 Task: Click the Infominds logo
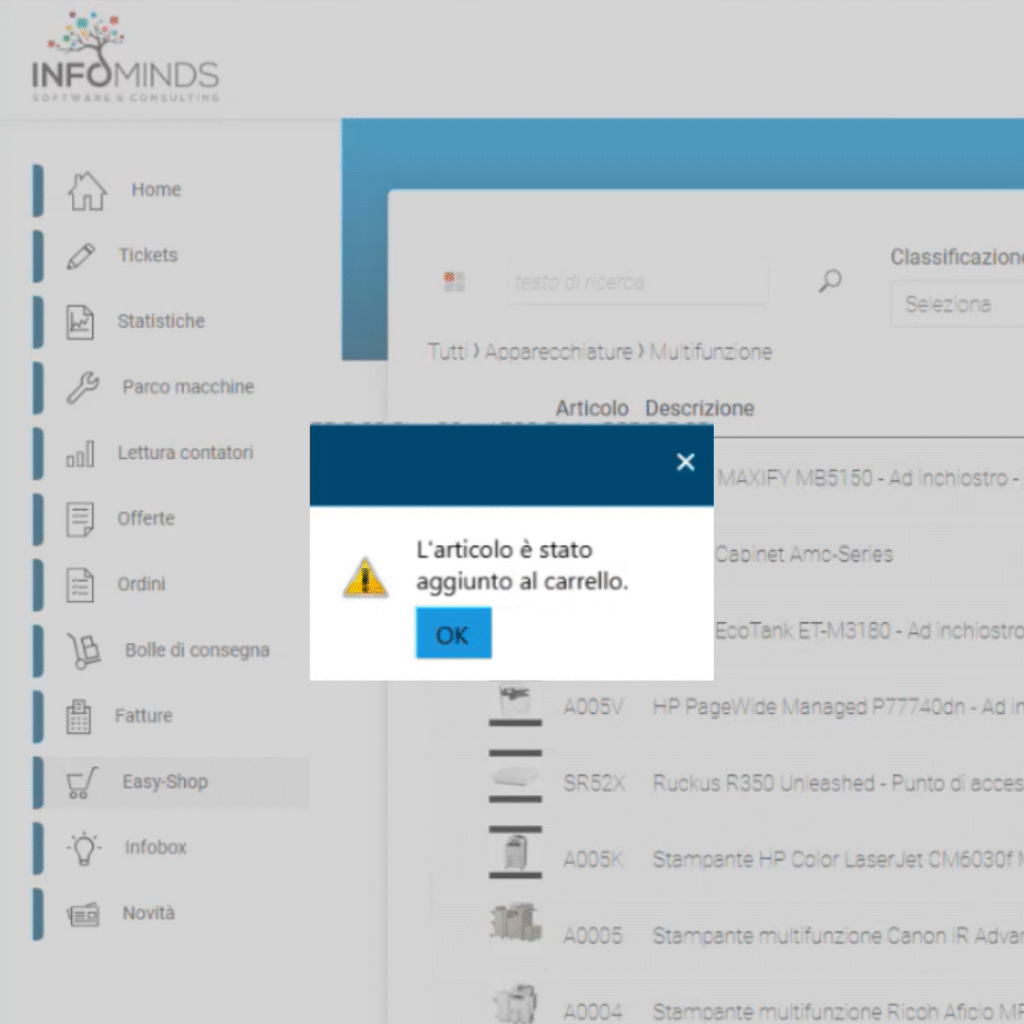click(125, 57)
